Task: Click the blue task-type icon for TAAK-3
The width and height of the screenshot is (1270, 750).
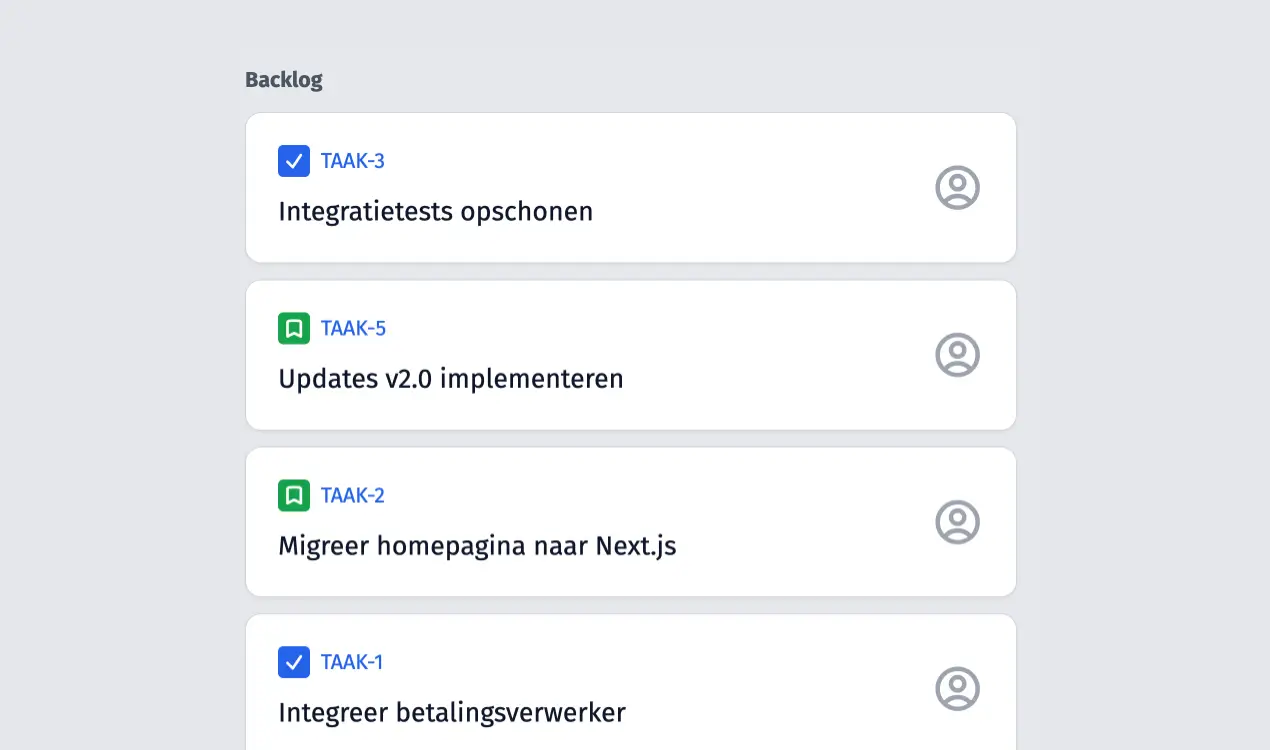Action: click(294, 161)
